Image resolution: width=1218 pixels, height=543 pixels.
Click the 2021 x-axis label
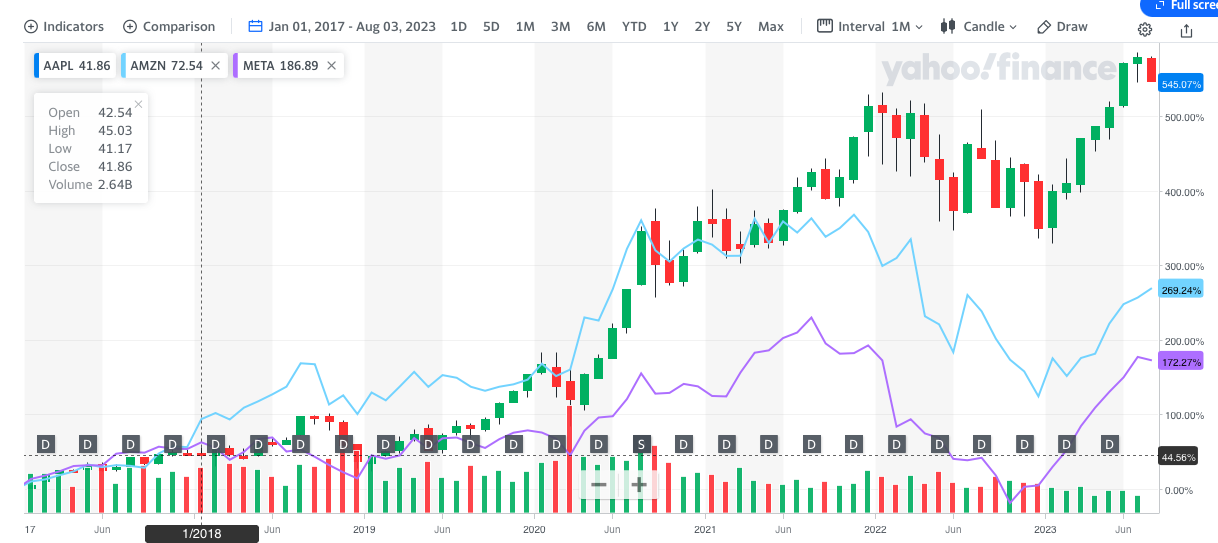(705, 528)
